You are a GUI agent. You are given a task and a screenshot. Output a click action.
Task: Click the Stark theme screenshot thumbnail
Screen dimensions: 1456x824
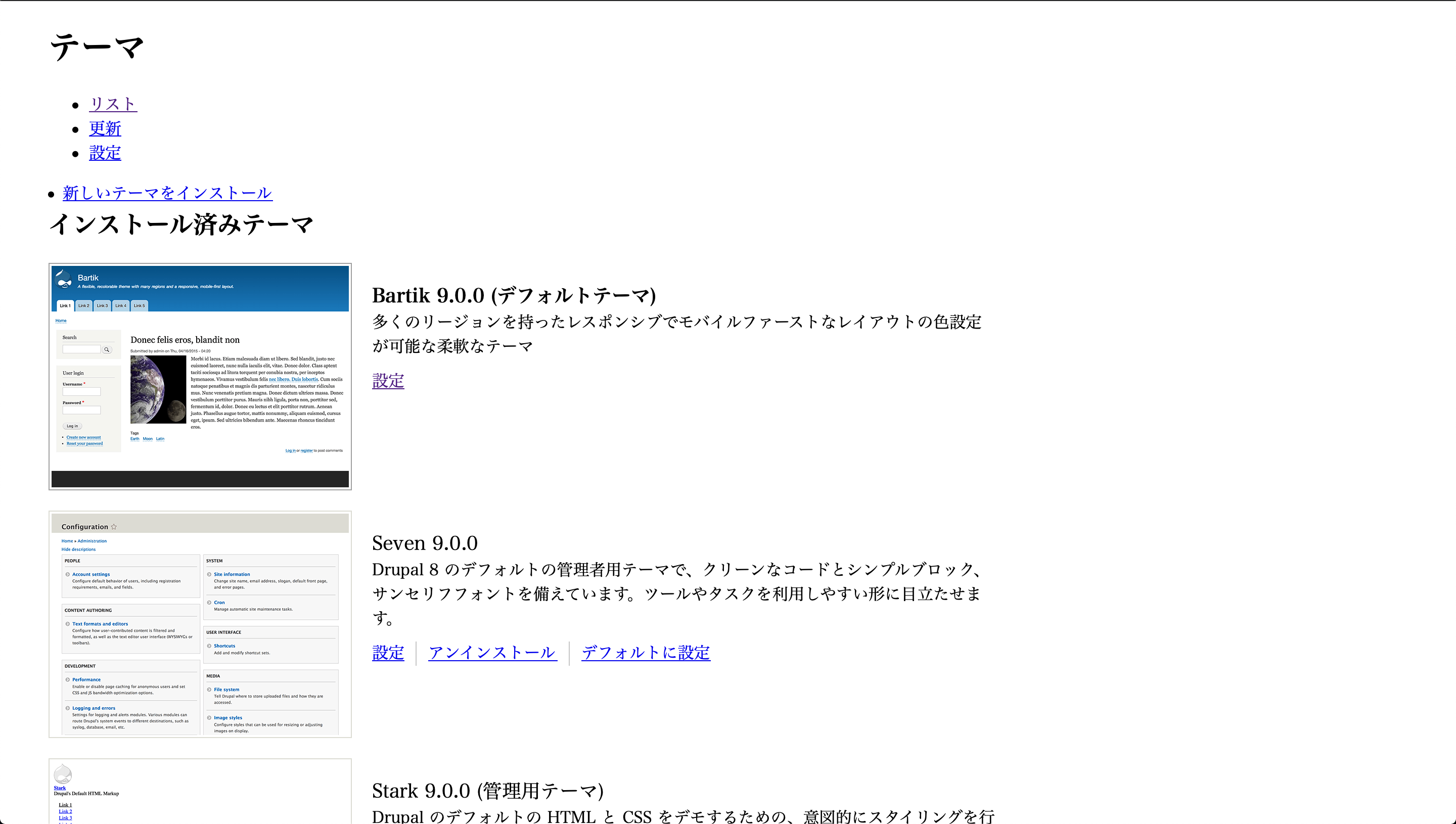click(x=200, y=791)
